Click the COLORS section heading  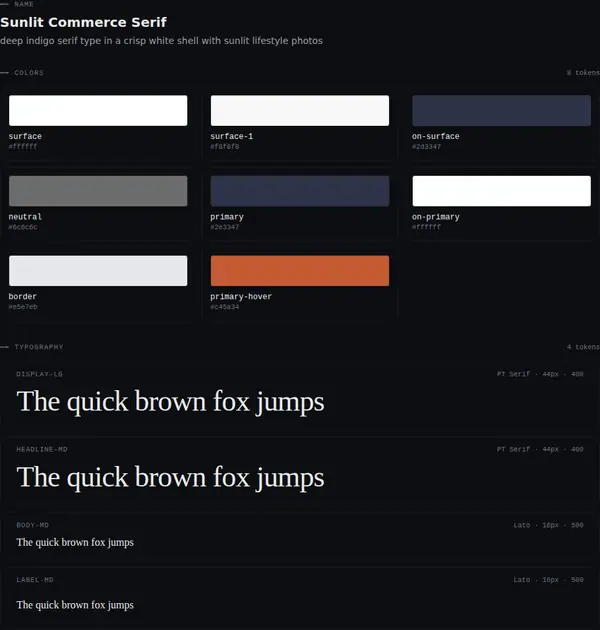point(29,73)
